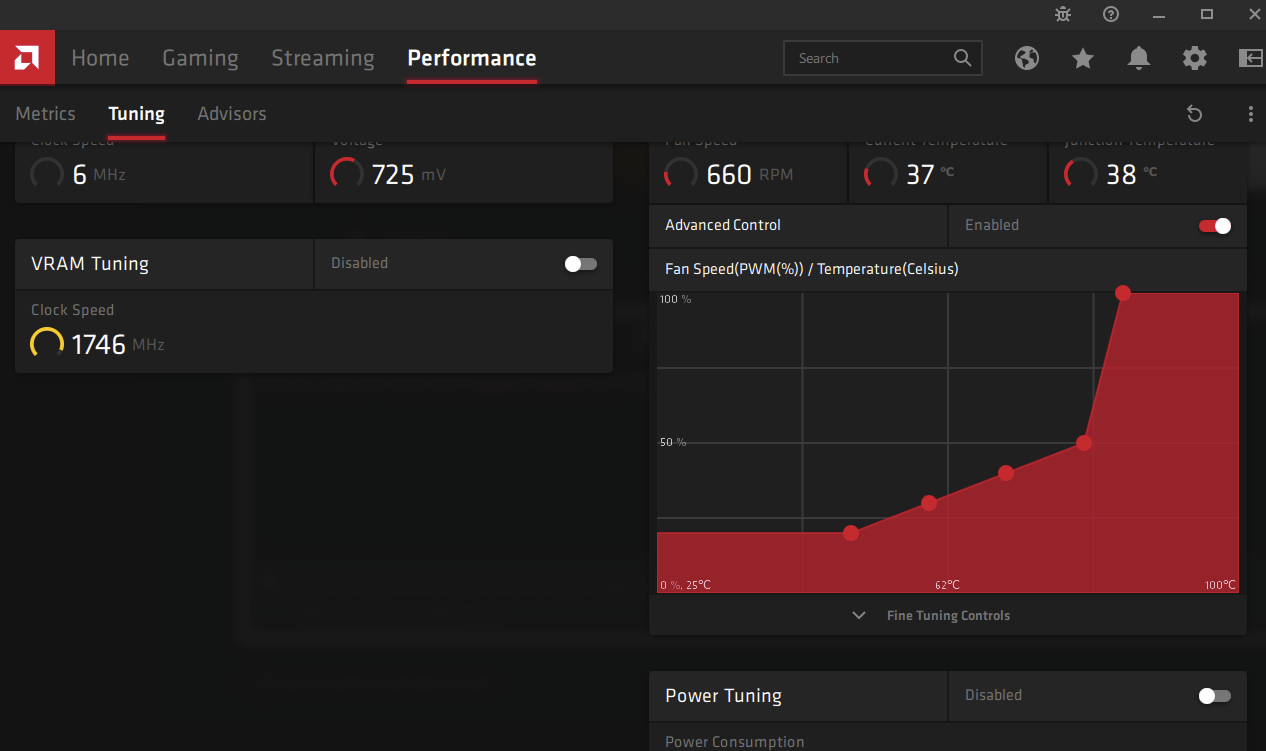
Task: Open the web browser globe icon
Action: (x=1027, y=58)
